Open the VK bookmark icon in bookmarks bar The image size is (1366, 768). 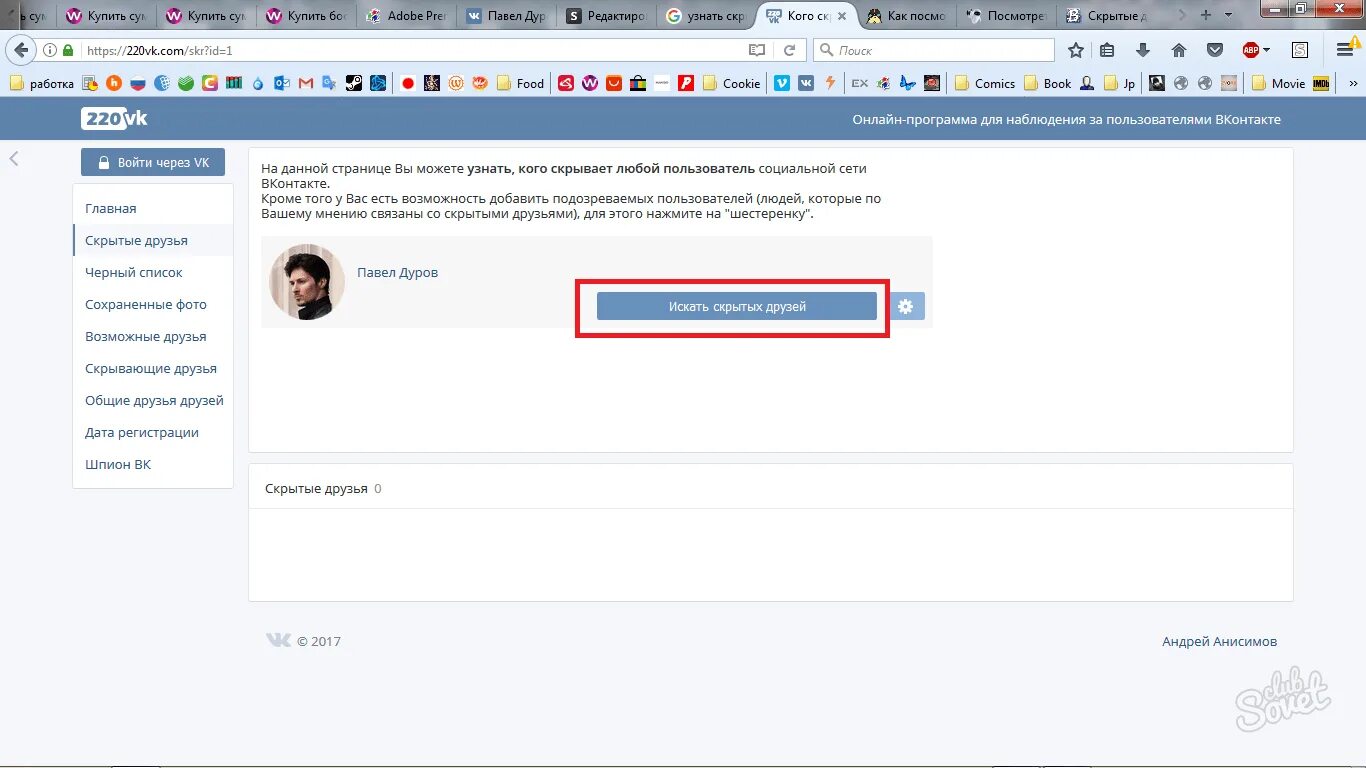(x=806, y=84)
